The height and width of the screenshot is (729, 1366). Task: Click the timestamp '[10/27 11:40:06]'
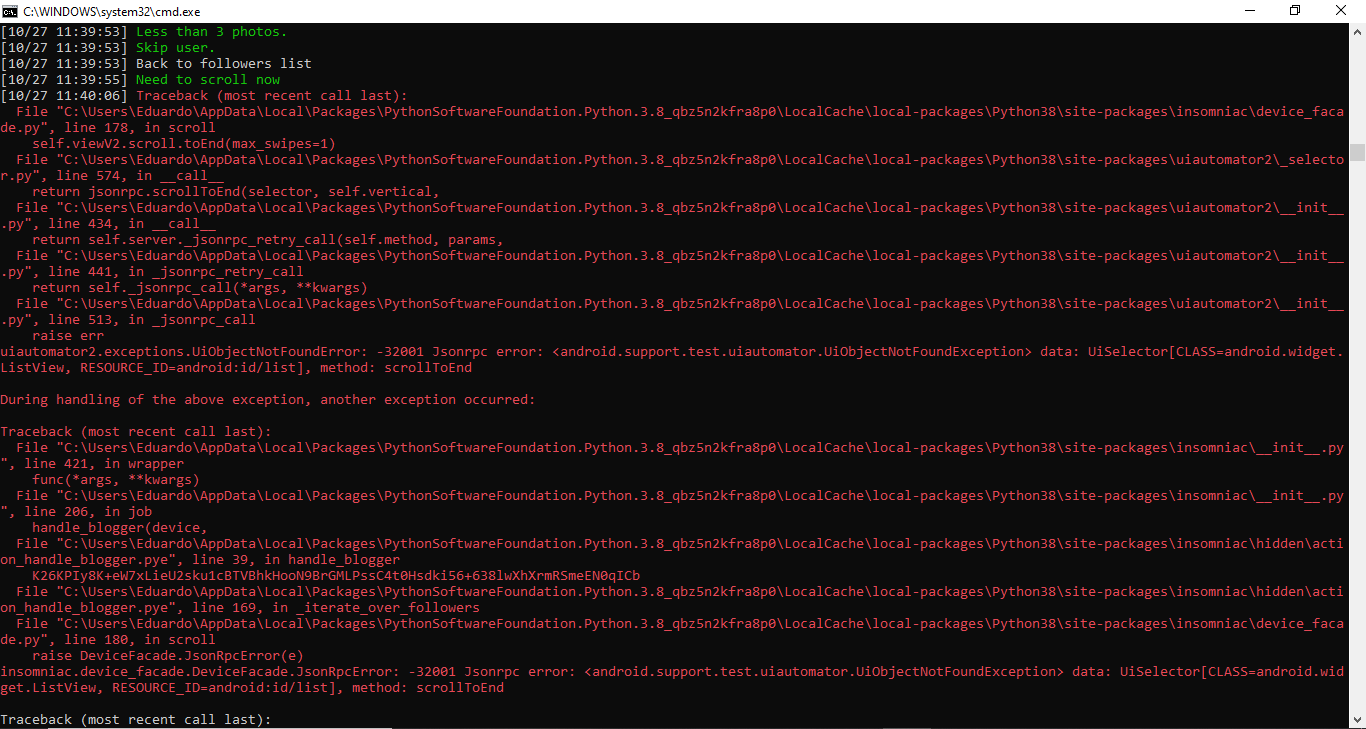[64, 96]
